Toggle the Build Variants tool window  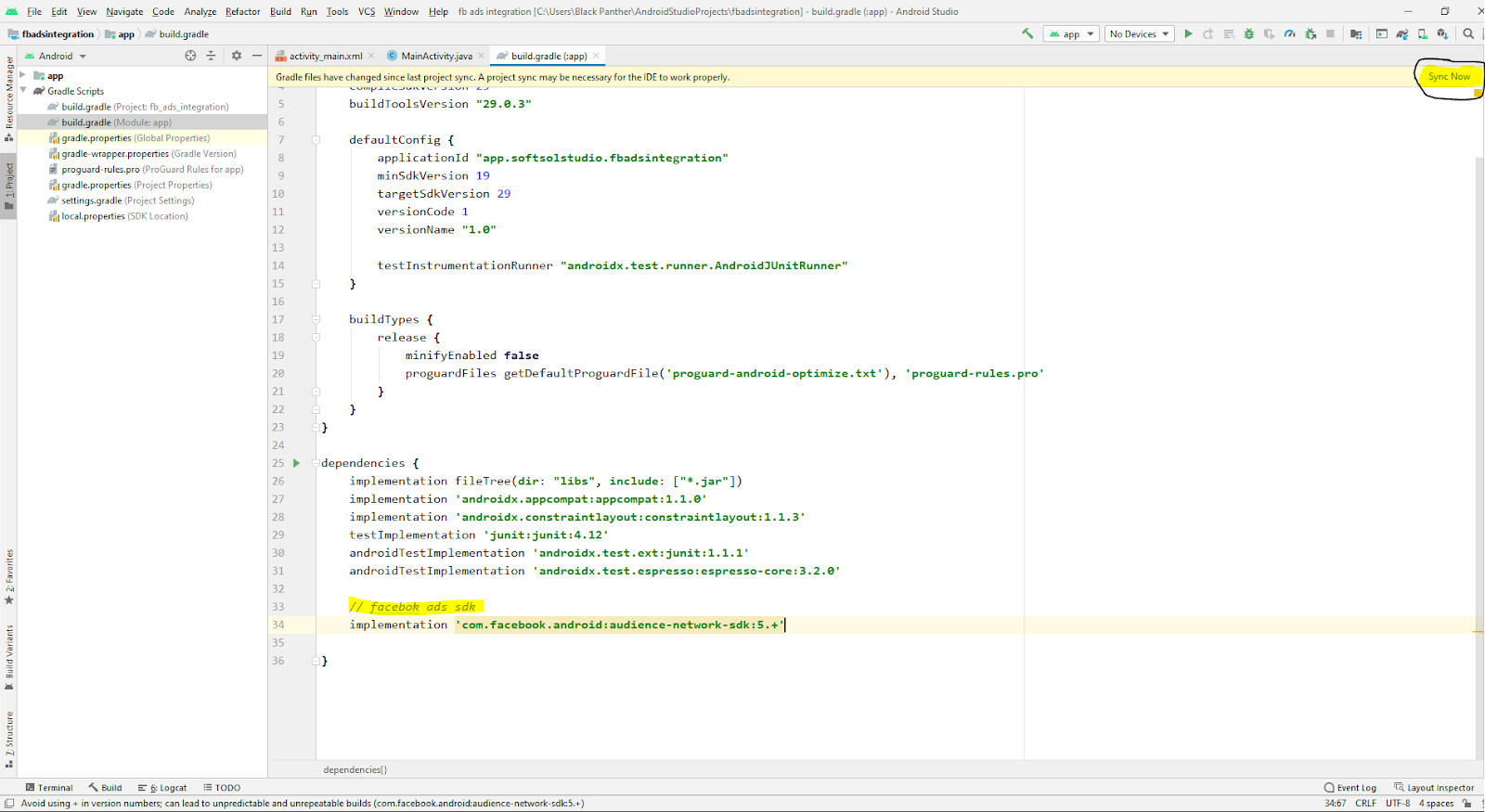[x=8, y=658]
